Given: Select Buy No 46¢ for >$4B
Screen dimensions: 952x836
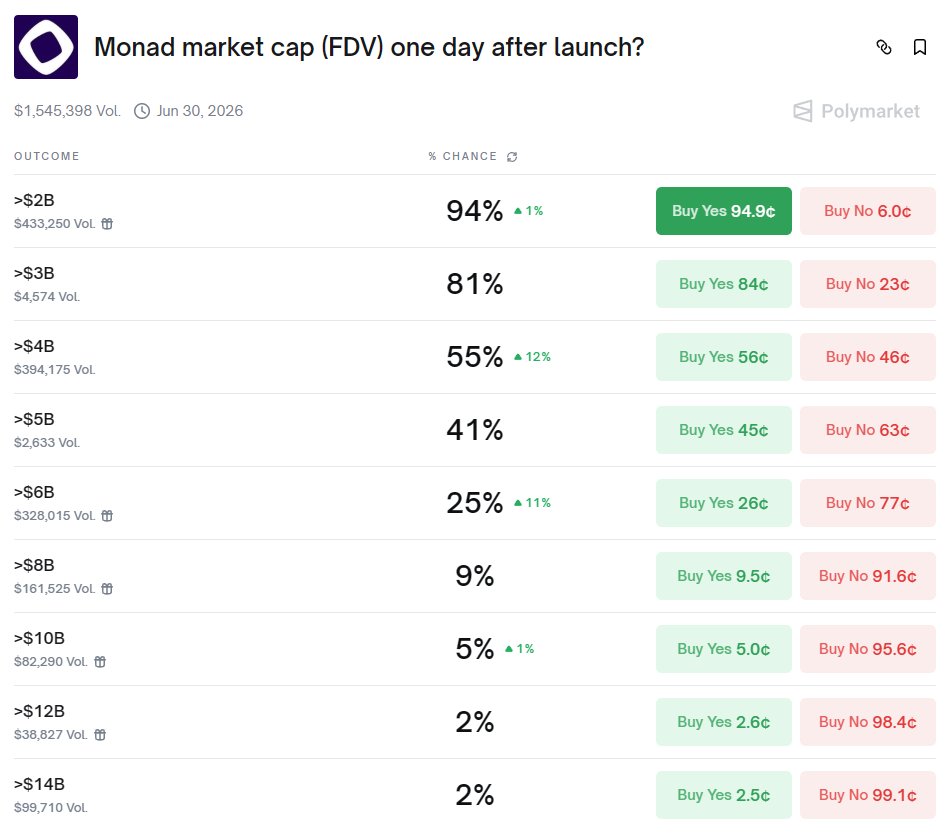Looking at the screenshot, I should (867, 357).
